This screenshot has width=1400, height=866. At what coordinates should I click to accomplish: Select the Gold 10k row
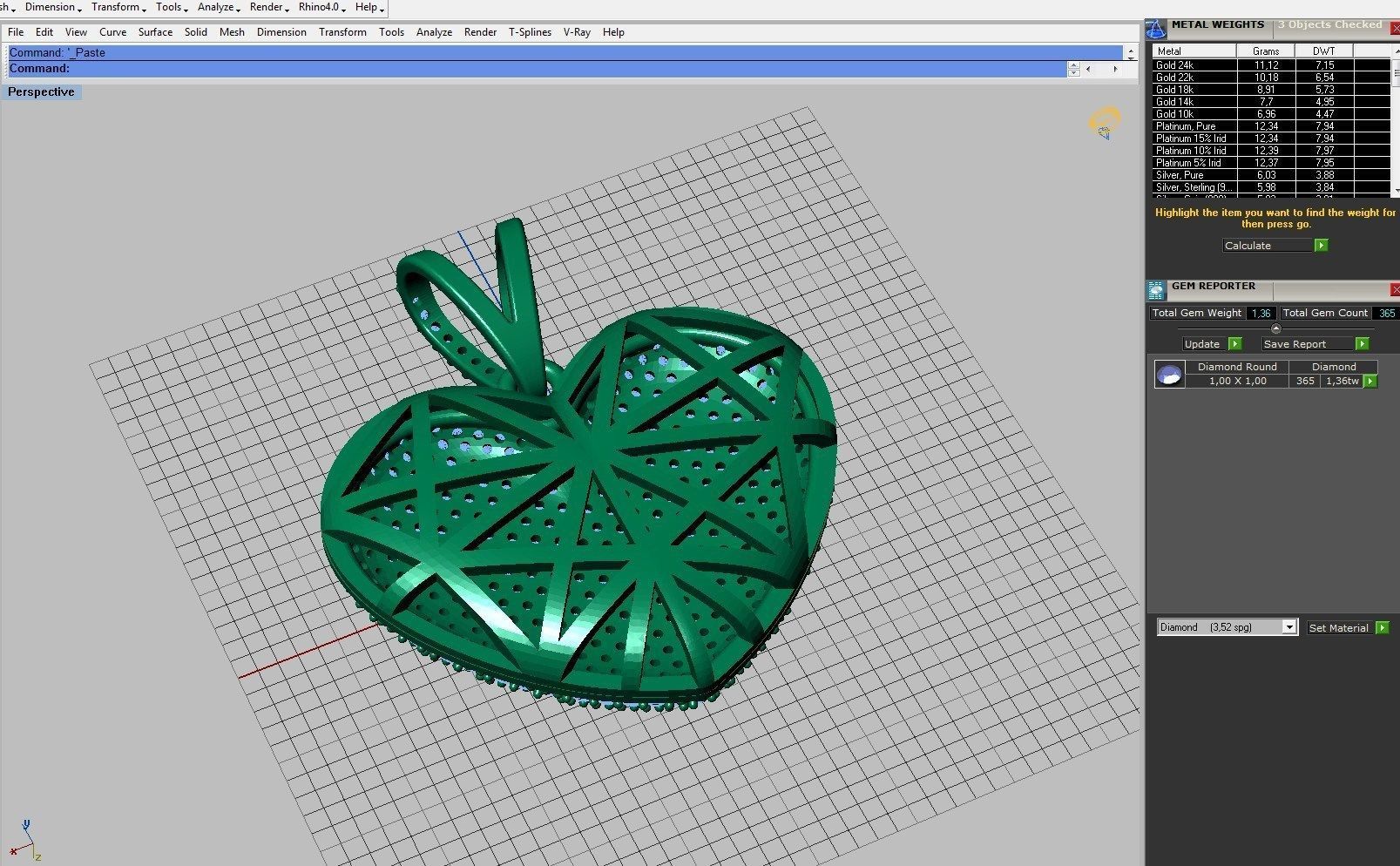1272,114
